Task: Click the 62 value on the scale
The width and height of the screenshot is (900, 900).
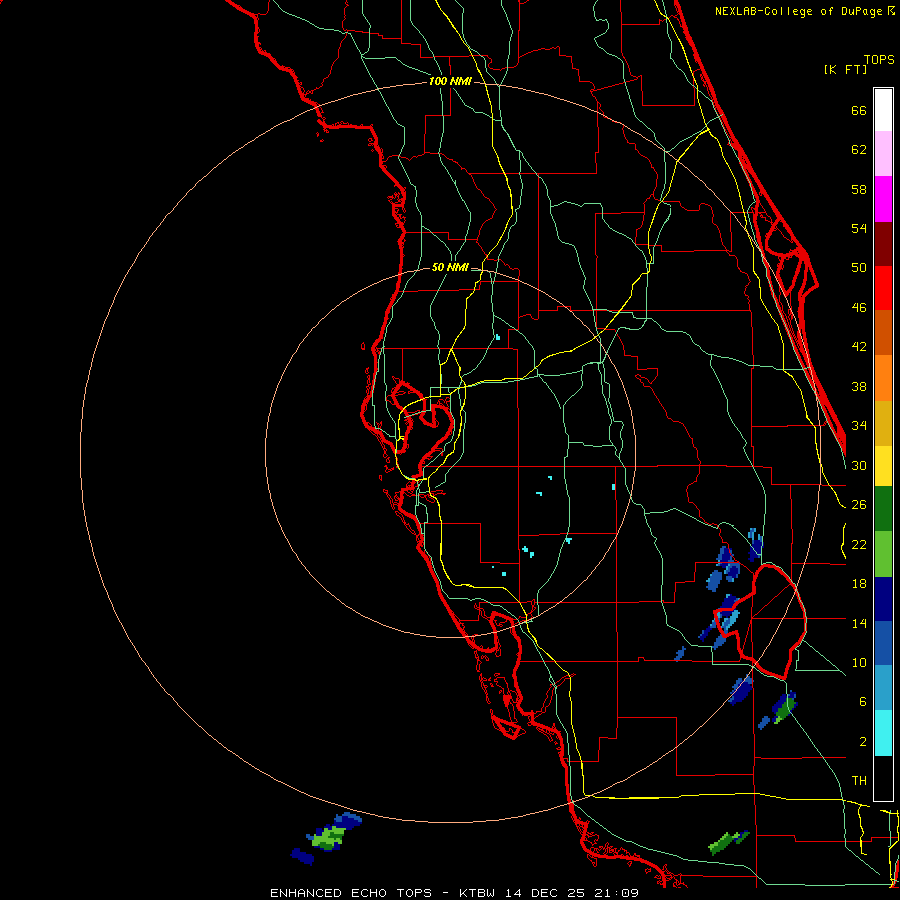Action: click(859, 150)
